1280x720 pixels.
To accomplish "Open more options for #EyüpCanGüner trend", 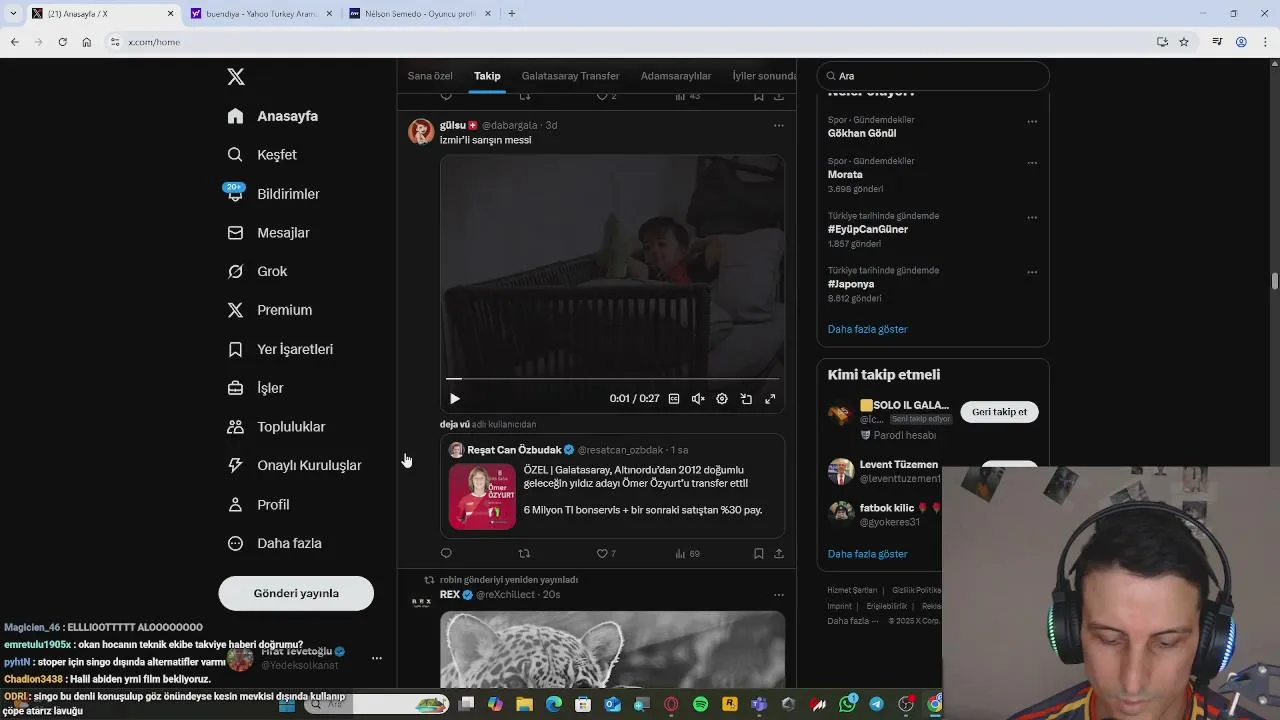I will click(1032, 218).
